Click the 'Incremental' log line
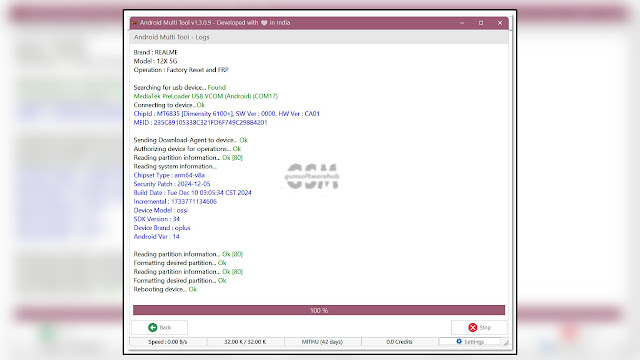Image resolution: width=640 pixels, height=360 pixels. 175,202
